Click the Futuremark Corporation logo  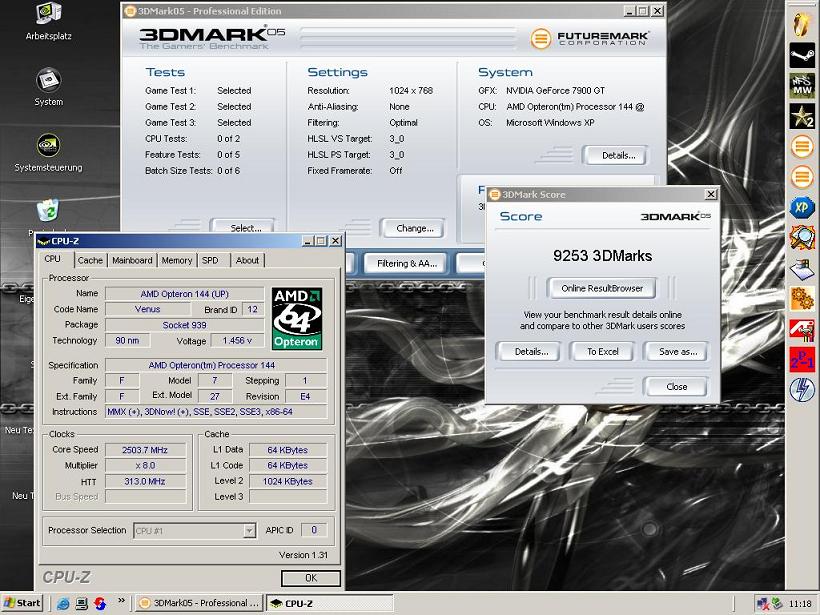(590, 38)
